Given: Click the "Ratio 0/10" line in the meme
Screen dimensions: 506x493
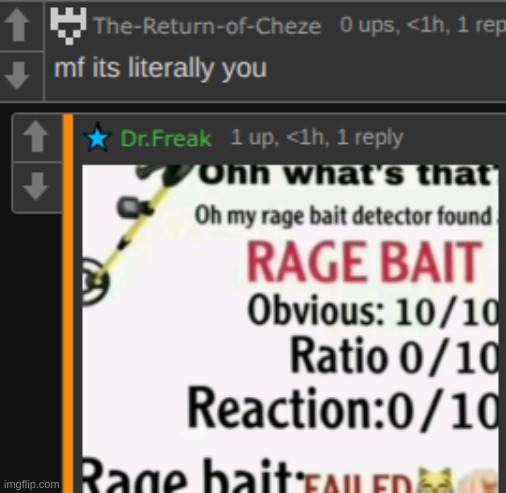Looking at the screenshot, I should click(395, 356).
